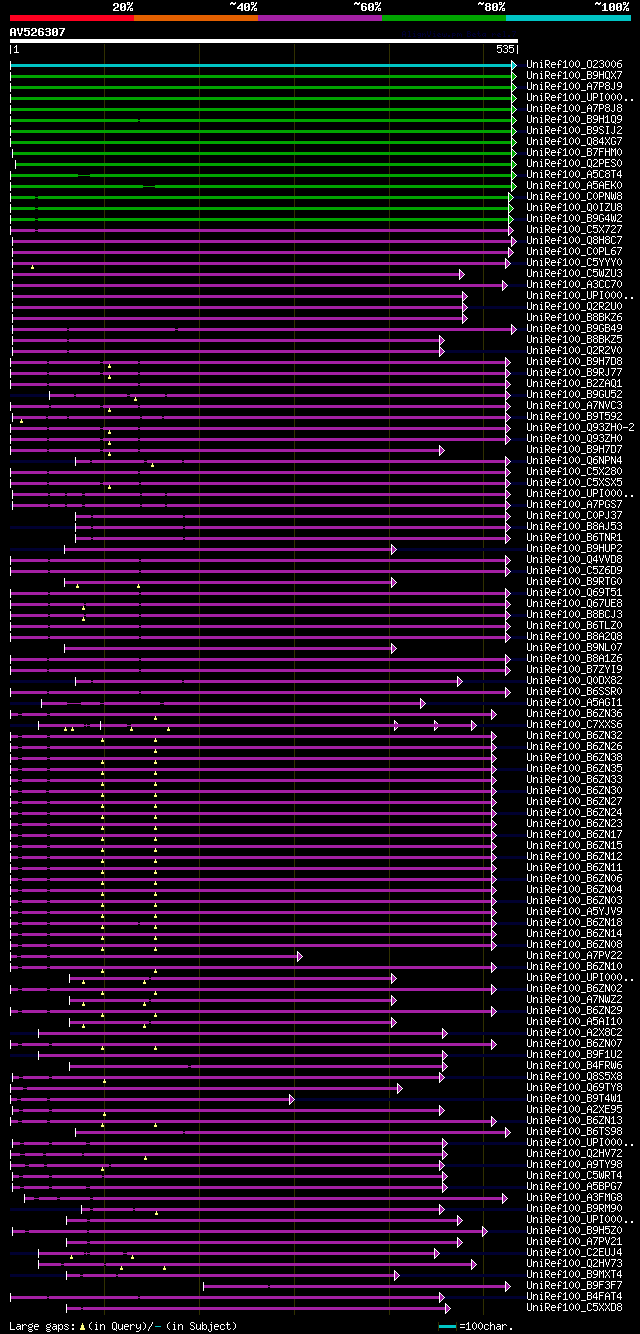
Task: Select the UniRef100_Q0DX82 entry
Action: pos(573,680)
